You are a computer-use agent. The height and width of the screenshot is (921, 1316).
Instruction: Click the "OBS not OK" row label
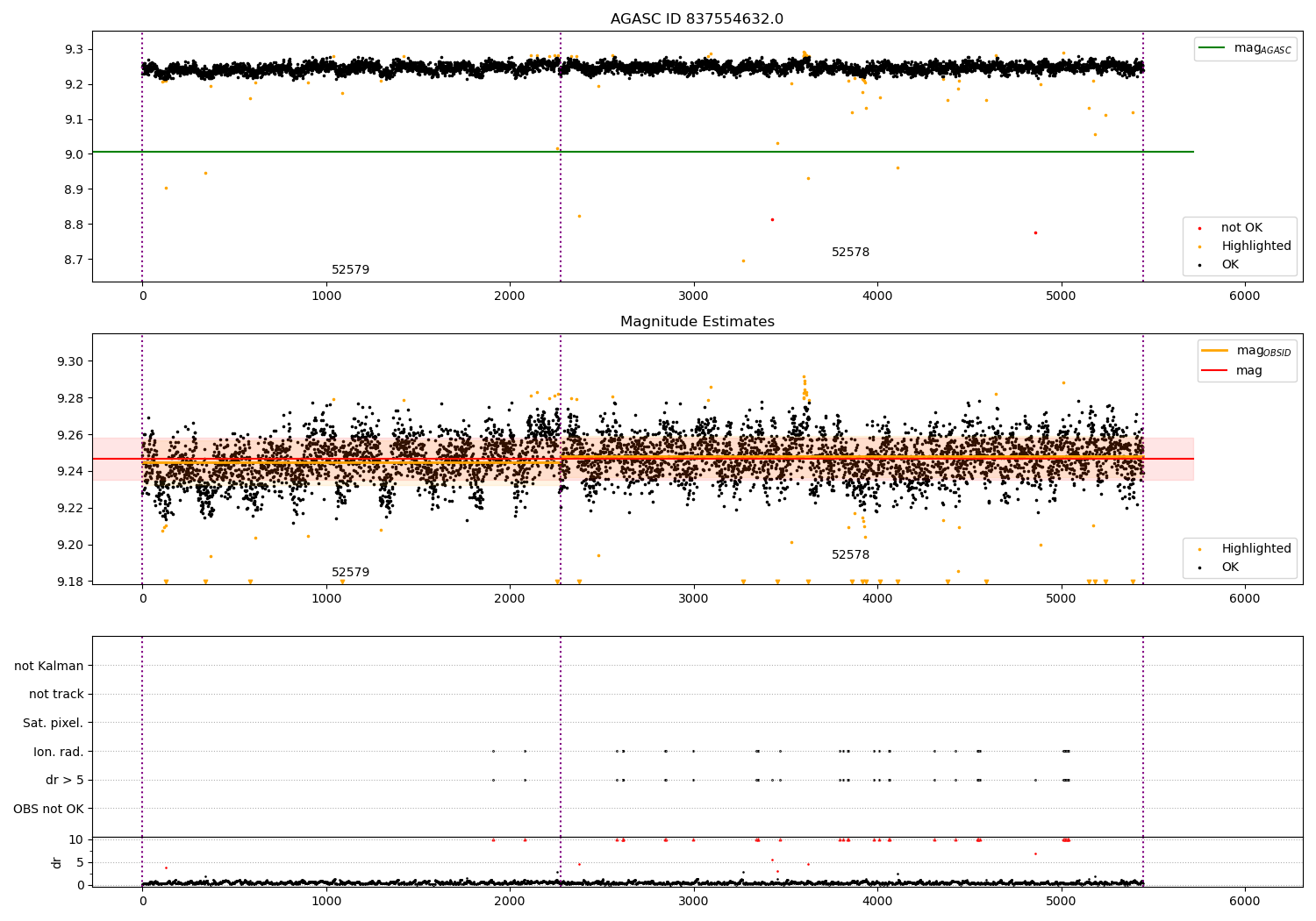pos(48,809)
